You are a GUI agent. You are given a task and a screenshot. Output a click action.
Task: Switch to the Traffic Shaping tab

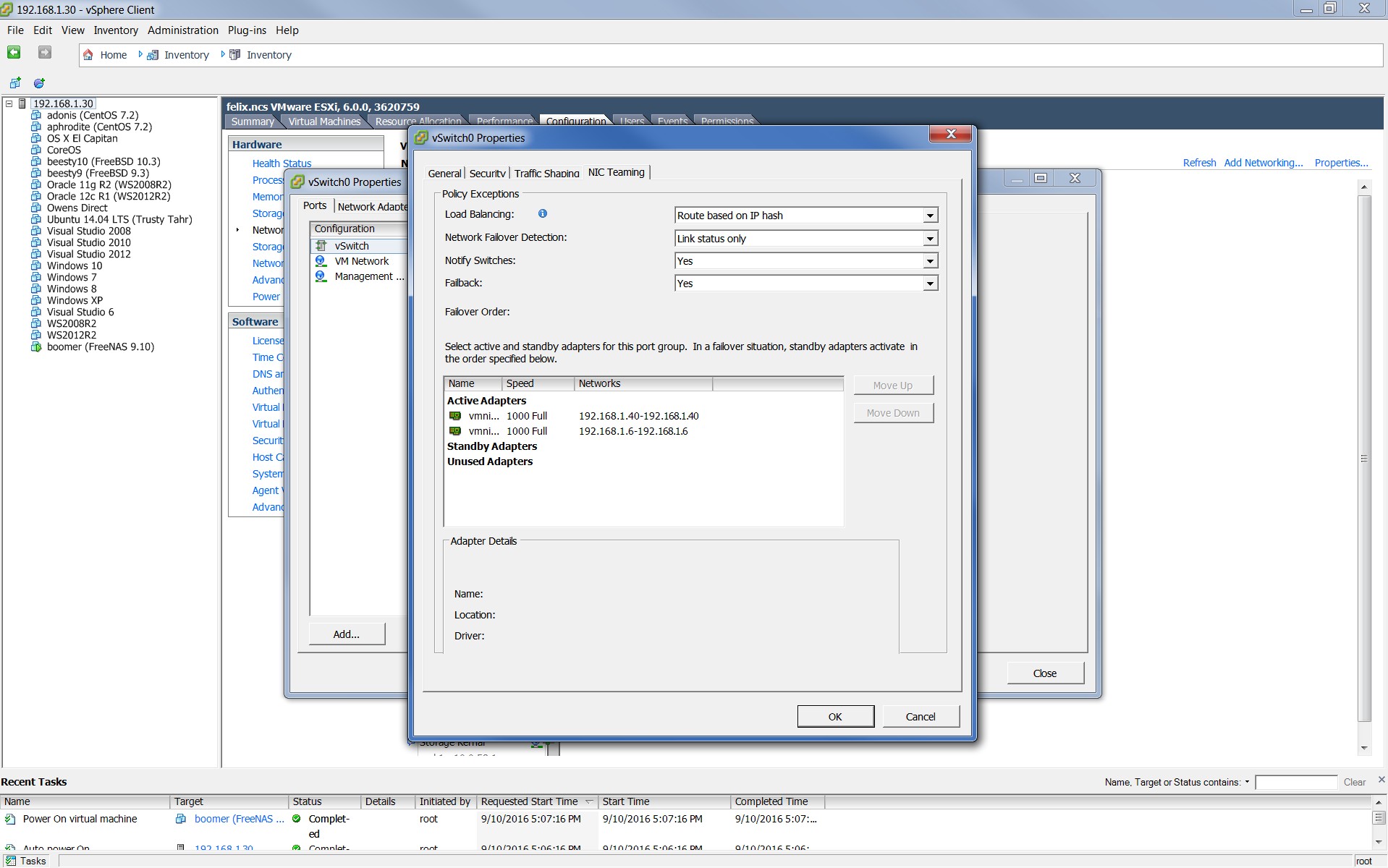546,174
